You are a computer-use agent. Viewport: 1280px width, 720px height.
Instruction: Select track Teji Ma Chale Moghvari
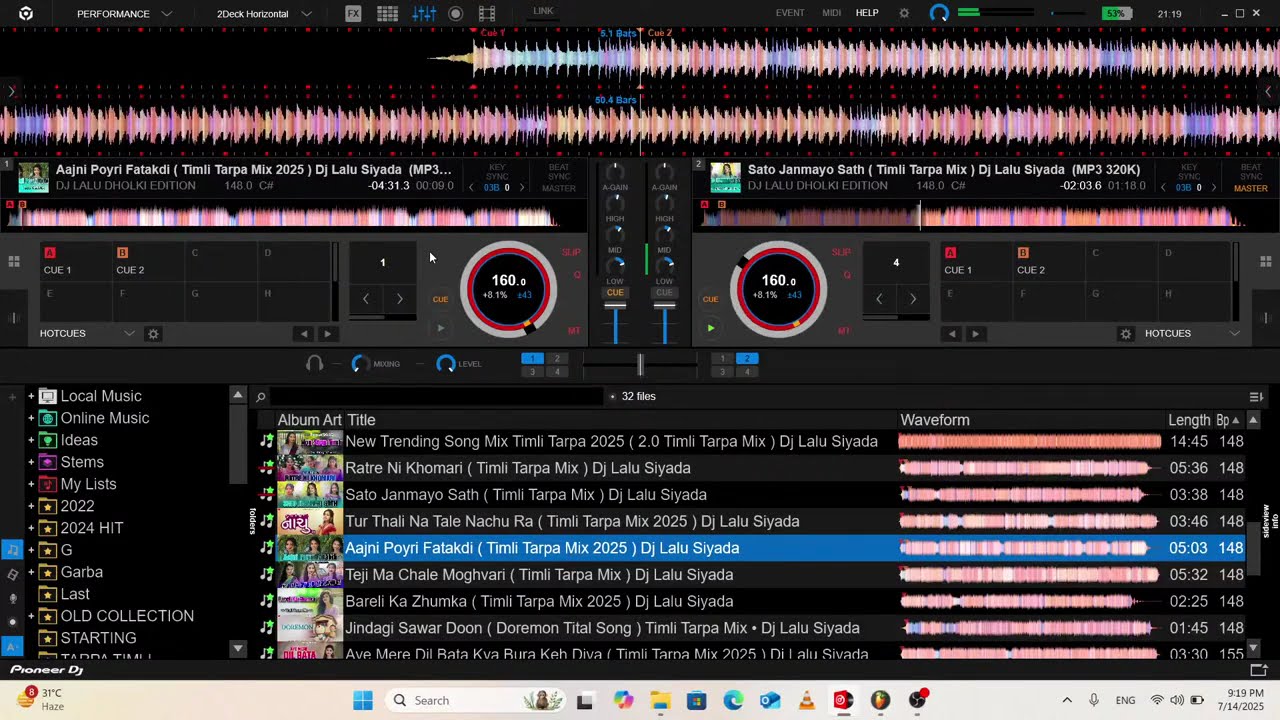click(x=539, y=575)
